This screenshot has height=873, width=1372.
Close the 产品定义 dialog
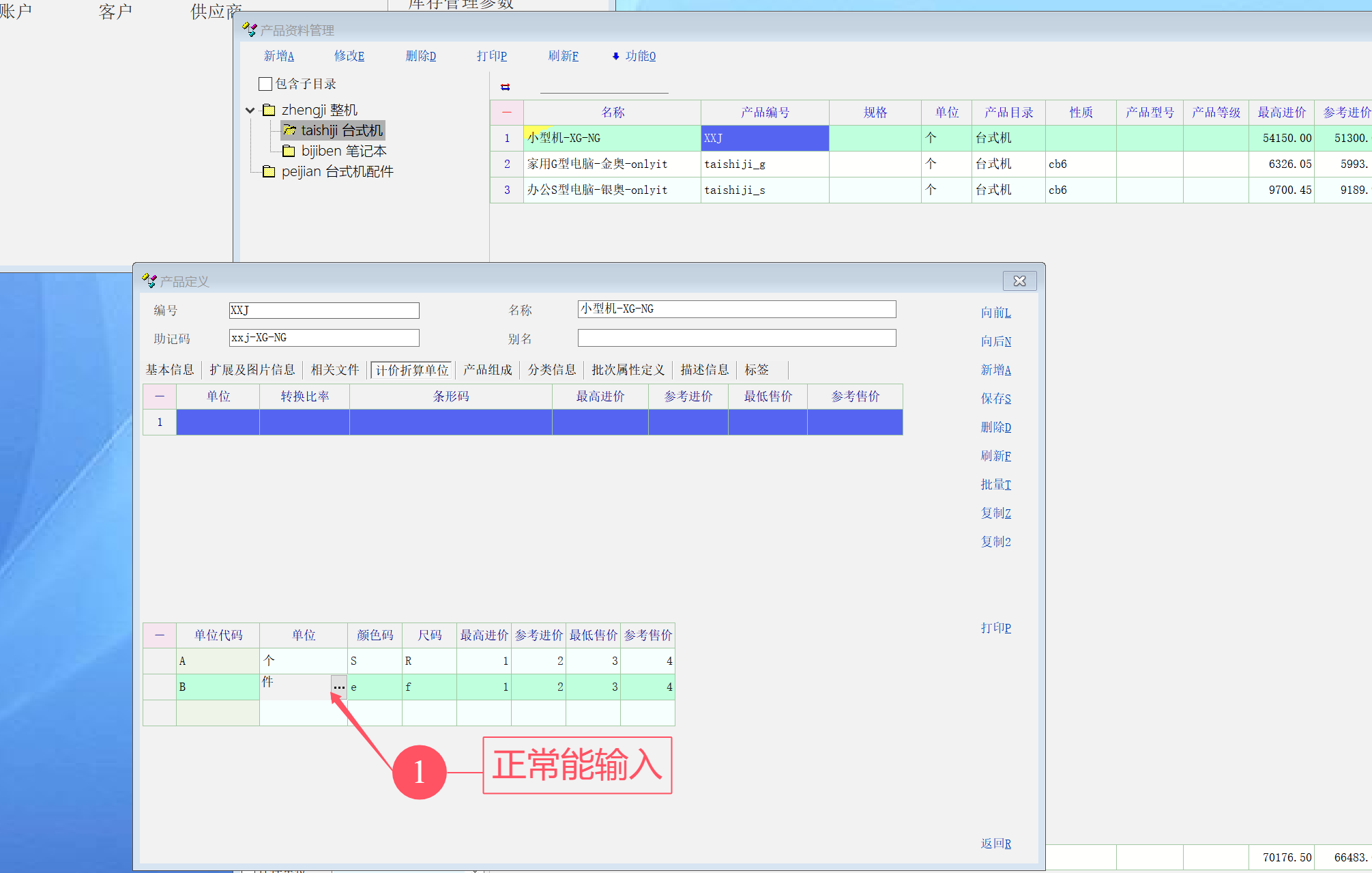click(1019, 281)
